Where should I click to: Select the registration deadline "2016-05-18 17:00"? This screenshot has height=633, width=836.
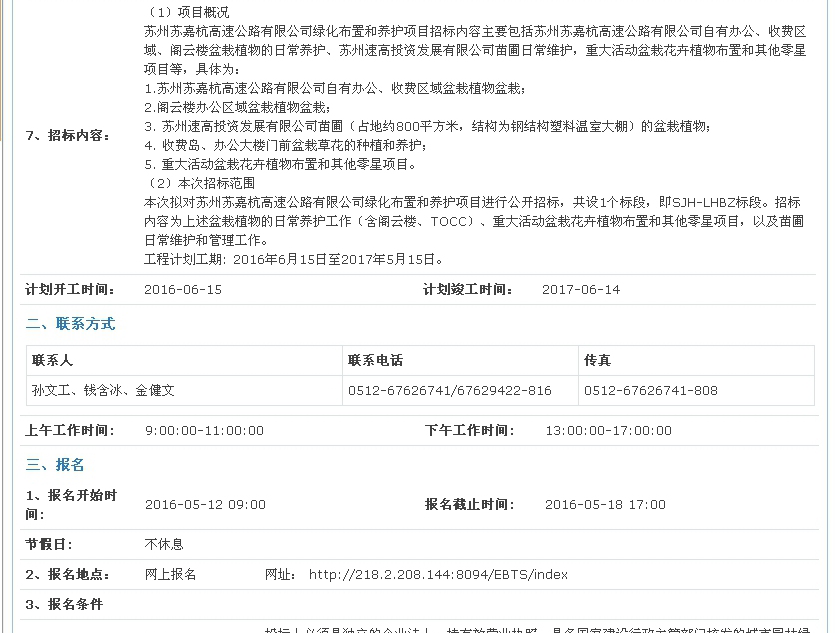pos(605,505)
